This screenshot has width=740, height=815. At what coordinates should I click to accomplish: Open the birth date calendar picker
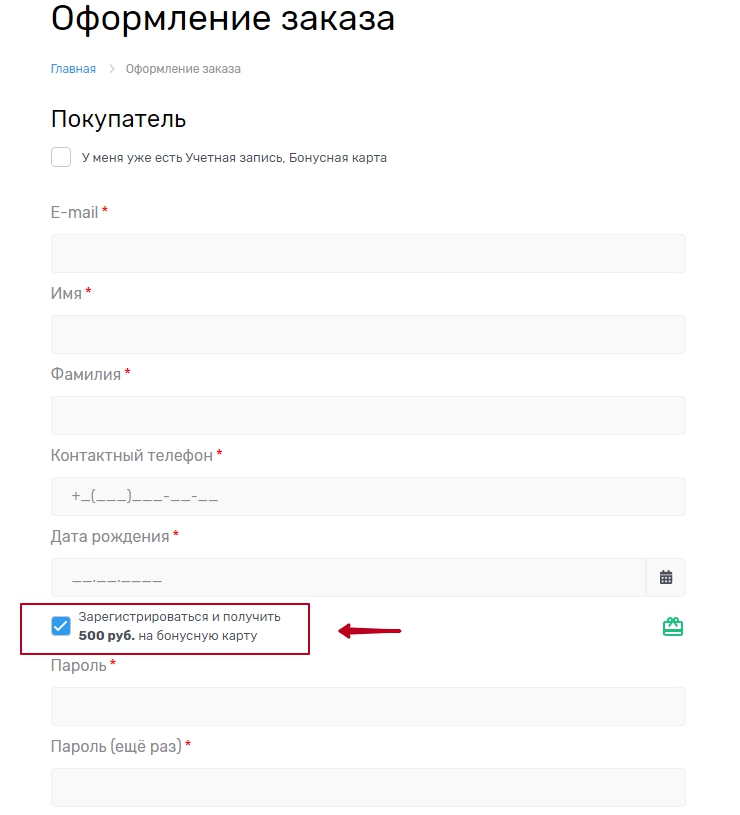tap(666, 577)
